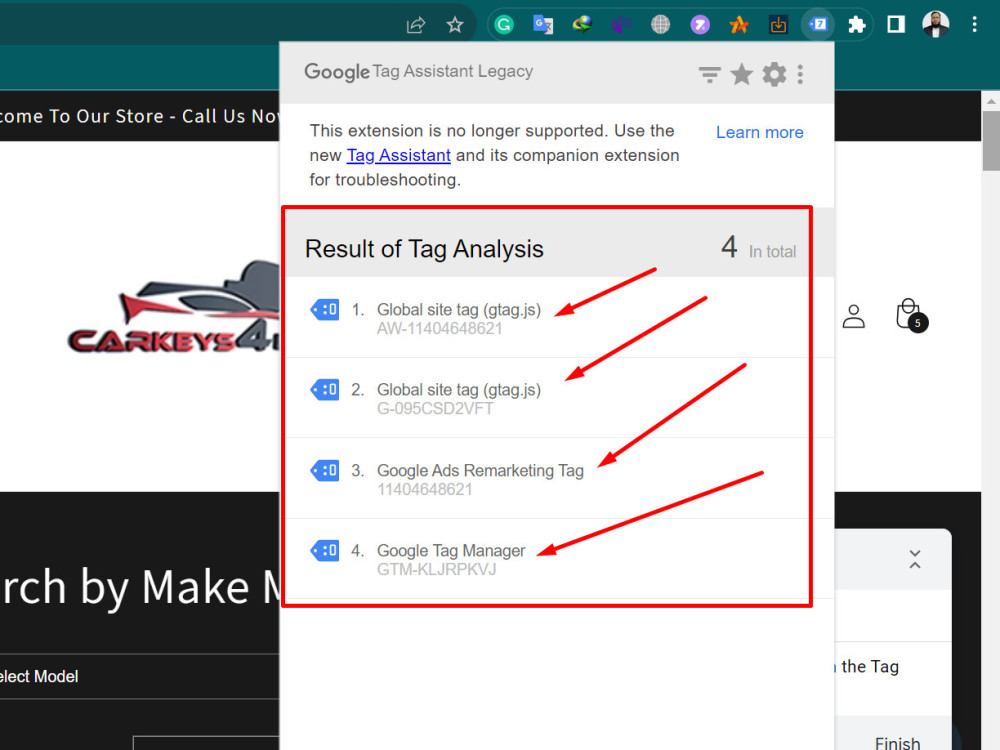Click the orange star extension icon

(739, 25)
